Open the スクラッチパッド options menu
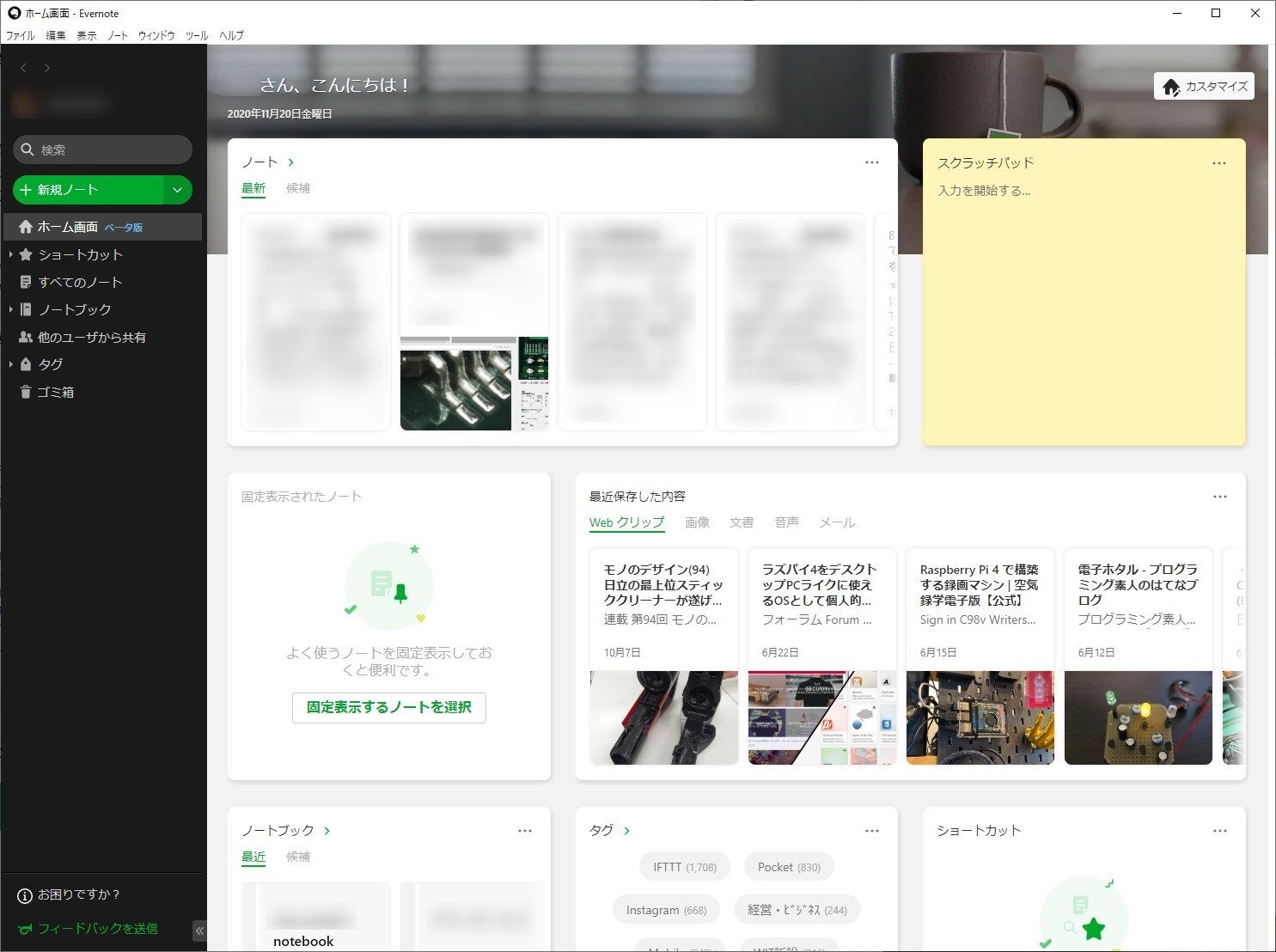 1219,163
